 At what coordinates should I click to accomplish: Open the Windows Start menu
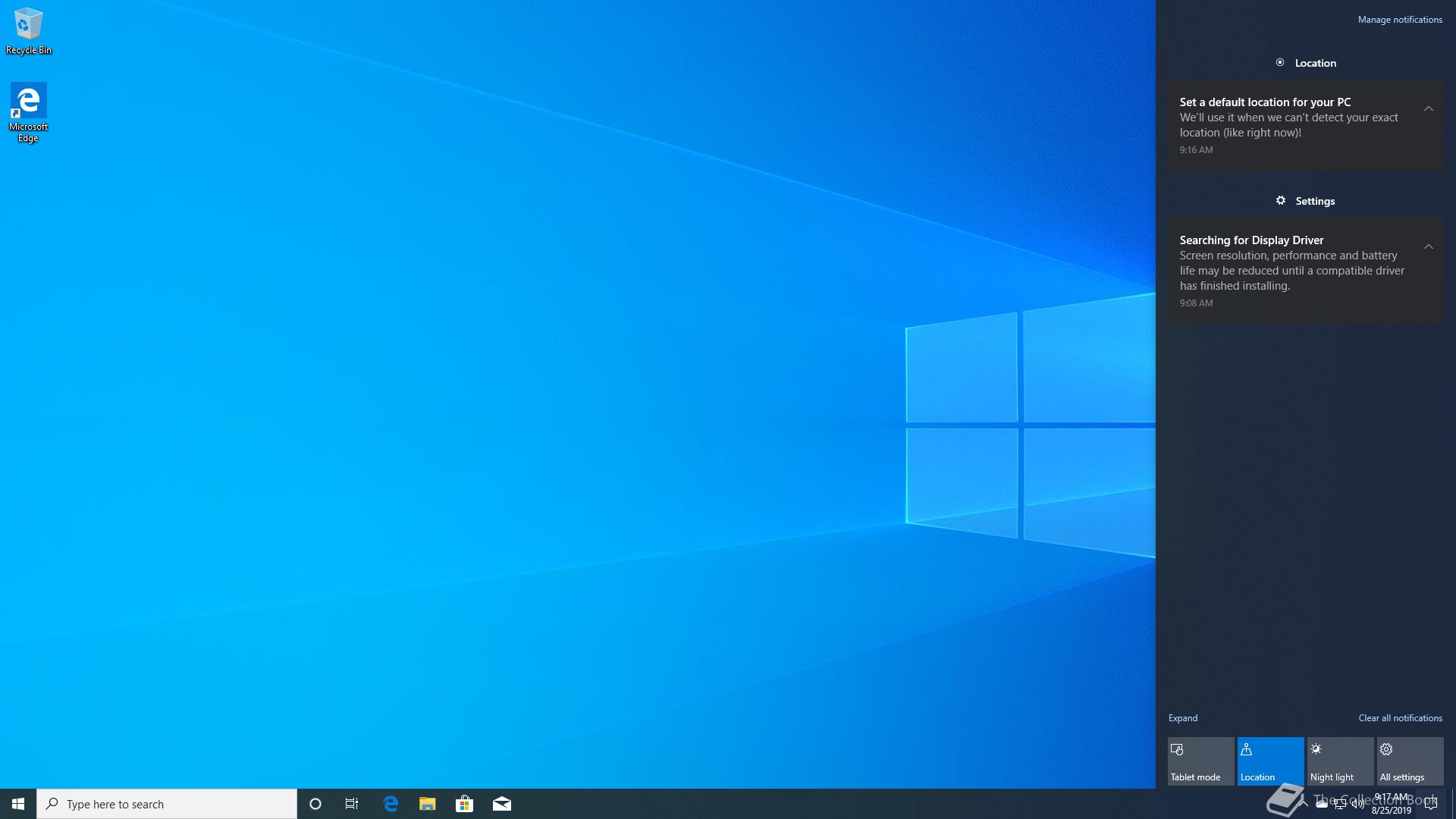(x=18, y=804)
